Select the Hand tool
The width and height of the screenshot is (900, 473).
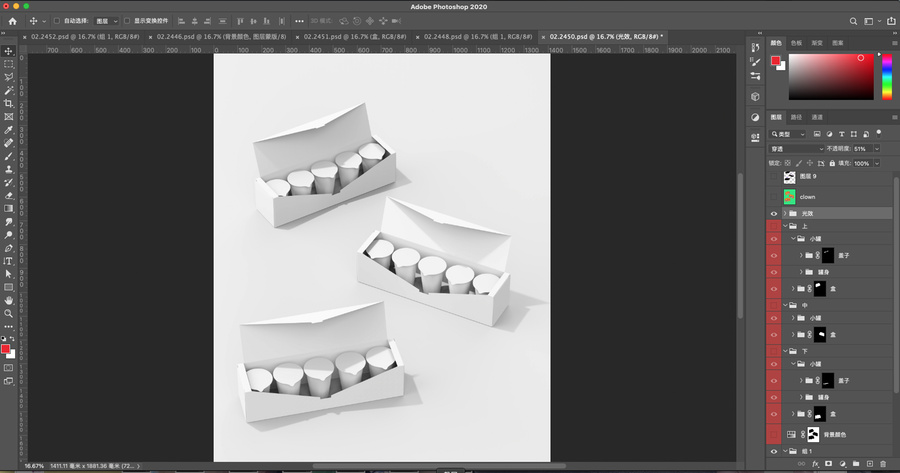point(9,300)
